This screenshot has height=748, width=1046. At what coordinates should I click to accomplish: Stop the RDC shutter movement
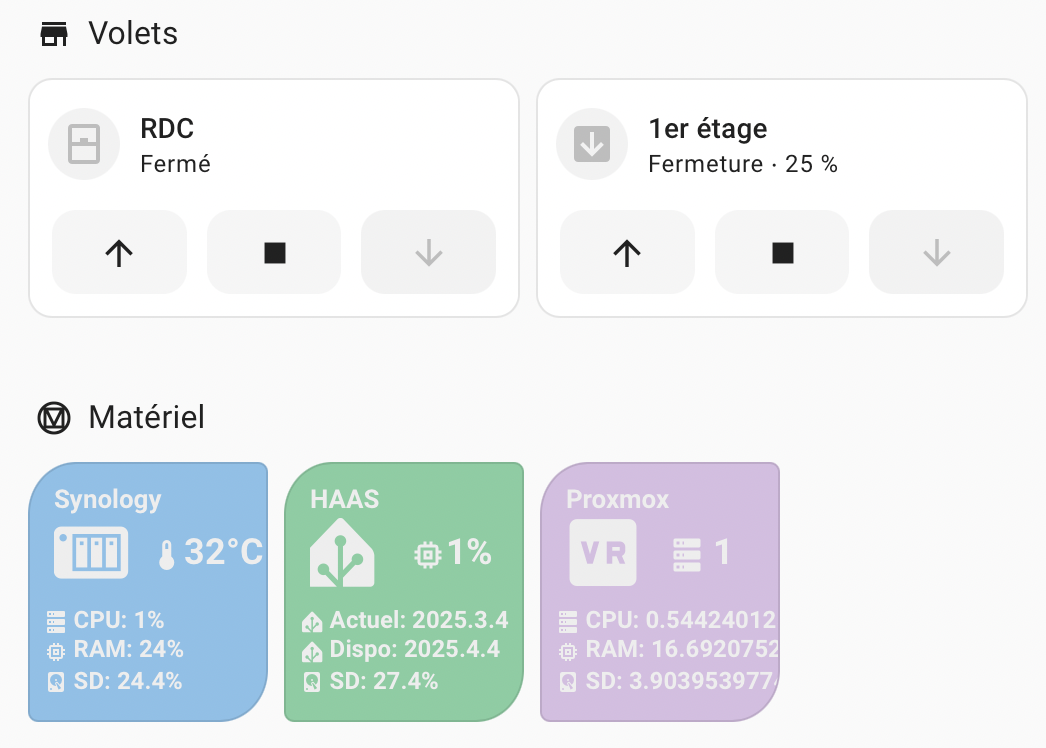pyautogui.click(x=274, y=252)
